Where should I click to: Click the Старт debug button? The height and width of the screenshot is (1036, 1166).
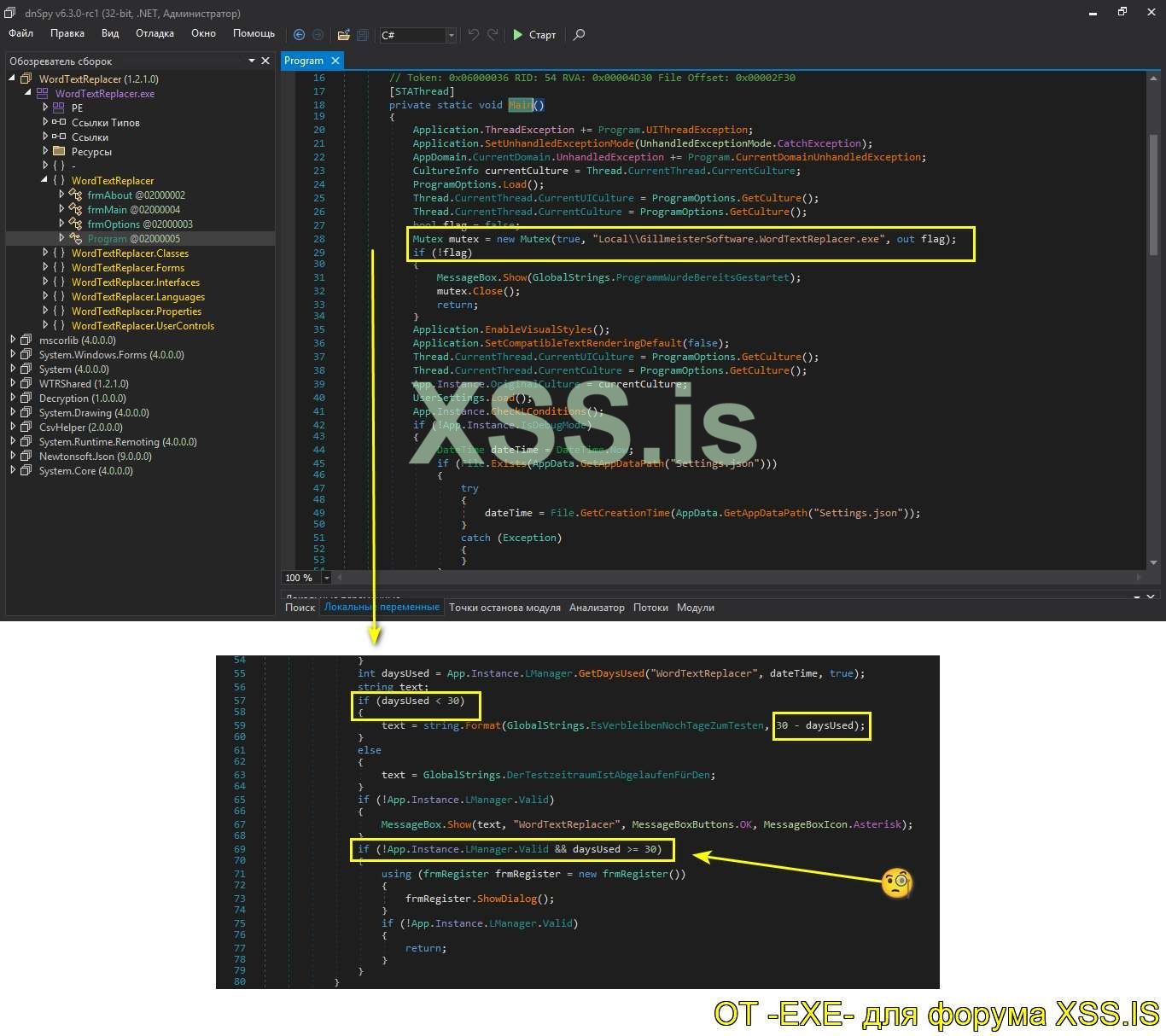(x=534, y=35)
